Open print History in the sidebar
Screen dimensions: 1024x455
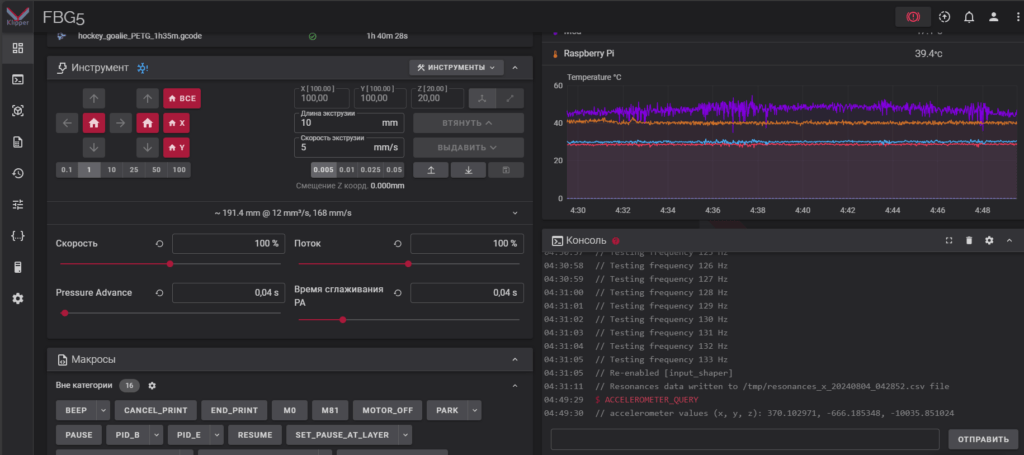(x=17, y=173)
